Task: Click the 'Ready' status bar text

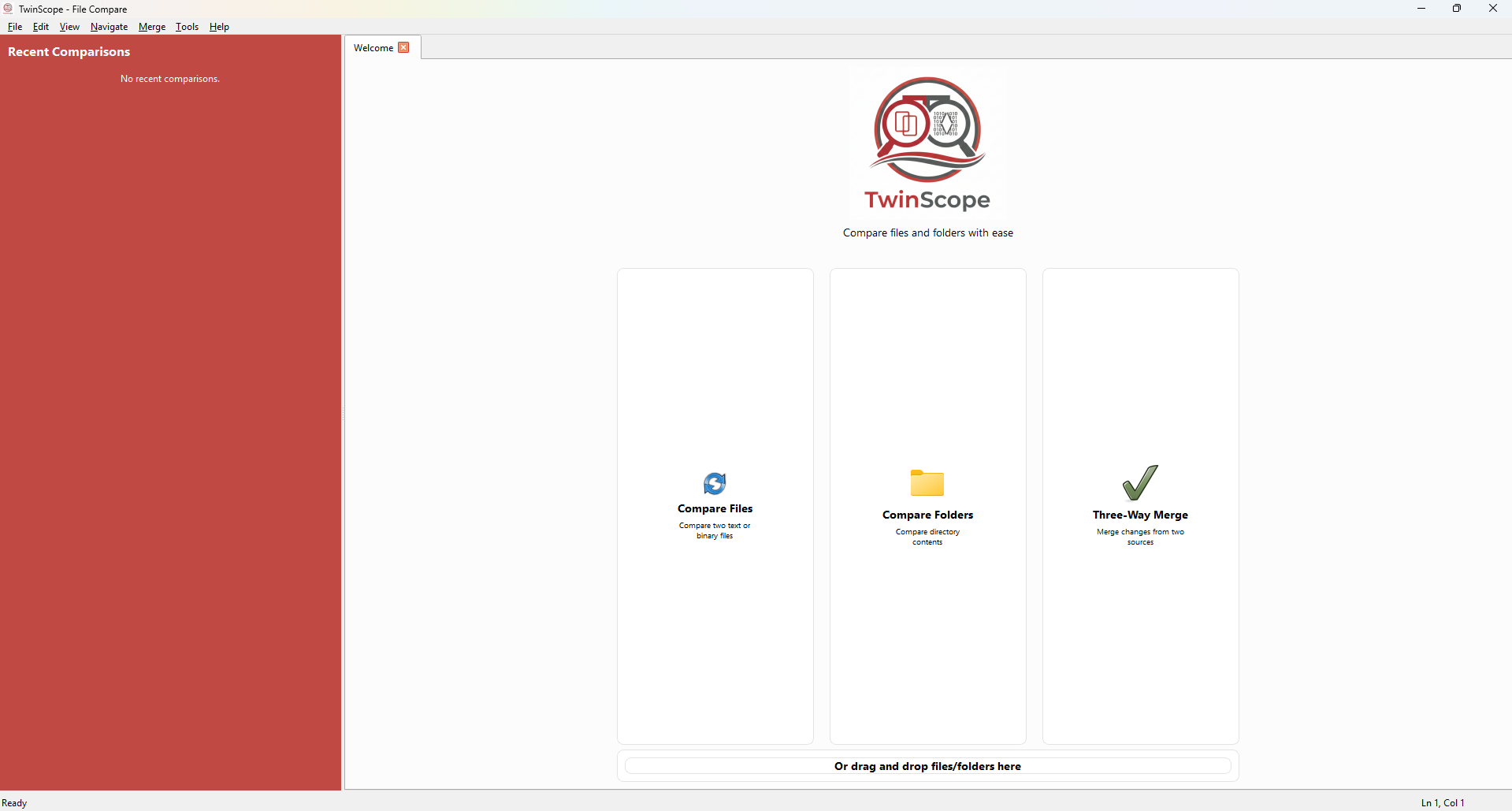Action: coord(14,803)
